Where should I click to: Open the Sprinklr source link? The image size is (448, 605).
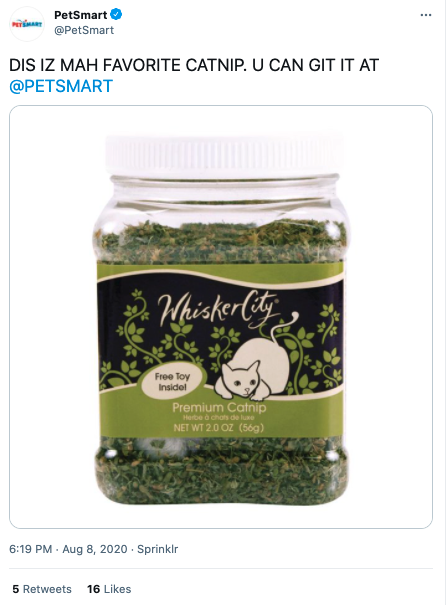point(157,549)
